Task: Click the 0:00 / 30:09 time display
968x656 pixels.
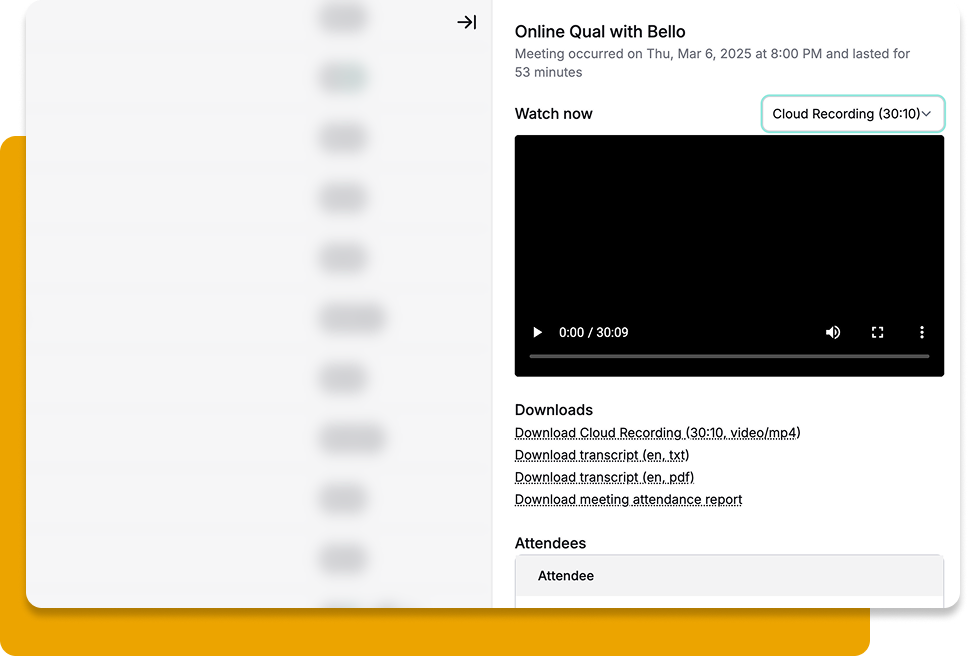Action: [x=593, y=333]
